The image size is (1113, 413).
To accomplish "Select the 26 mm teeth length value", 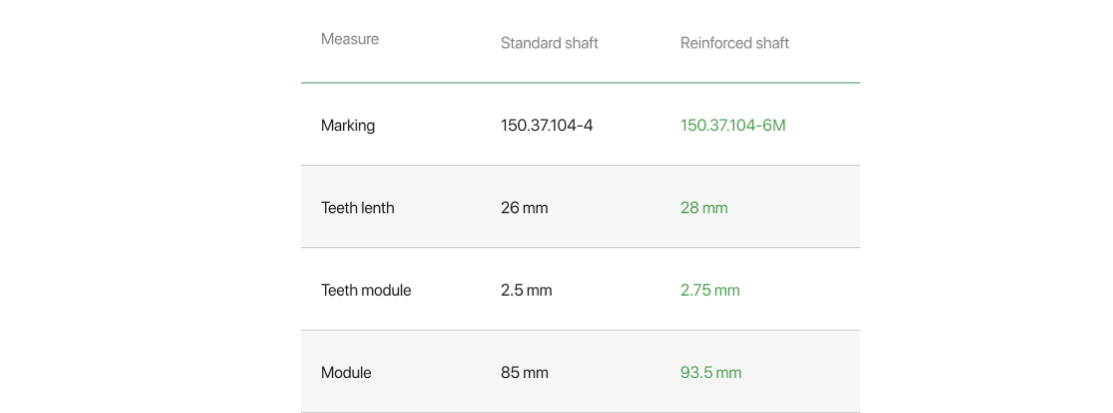I will pos(524,208).
